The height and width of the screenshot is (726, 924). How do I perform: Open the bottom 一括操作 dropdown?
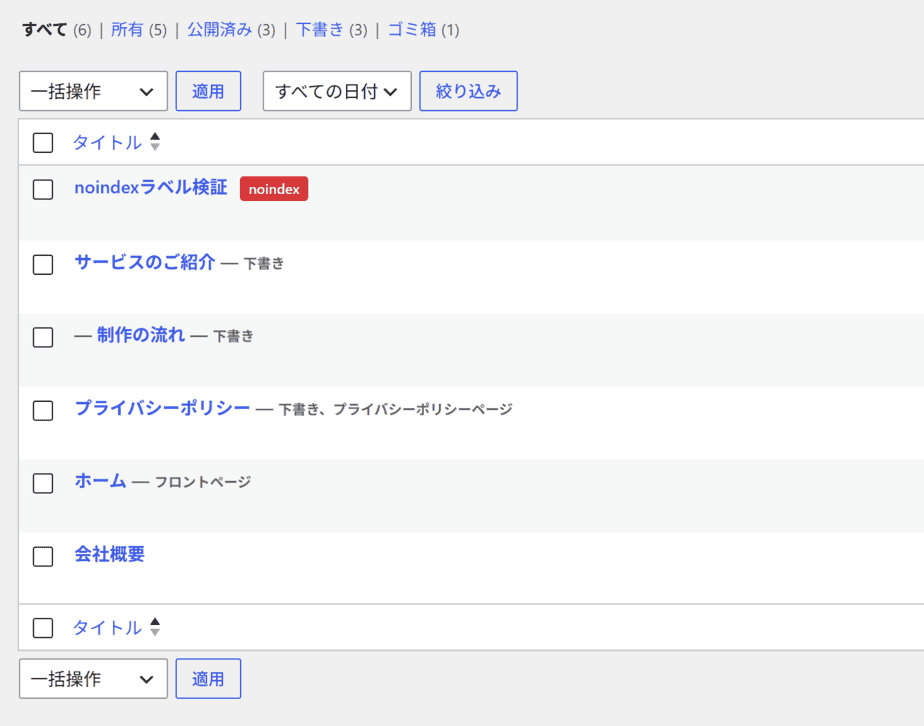(x=93, y=679)
